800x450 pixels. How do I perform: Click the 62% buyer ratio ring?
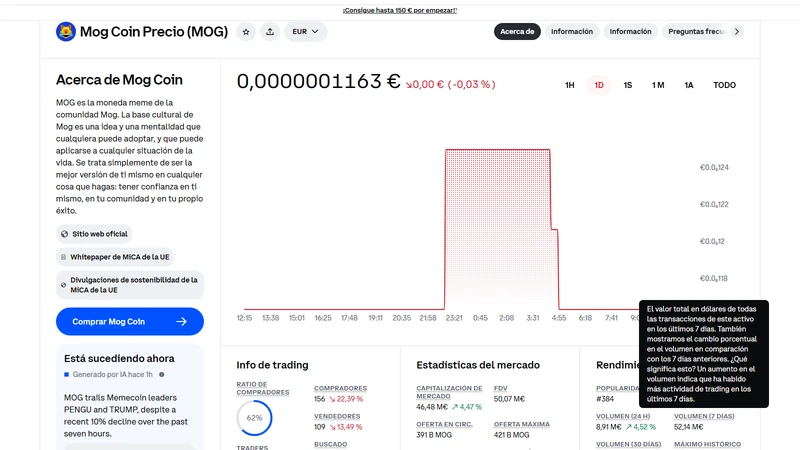(x=255, y=418)
